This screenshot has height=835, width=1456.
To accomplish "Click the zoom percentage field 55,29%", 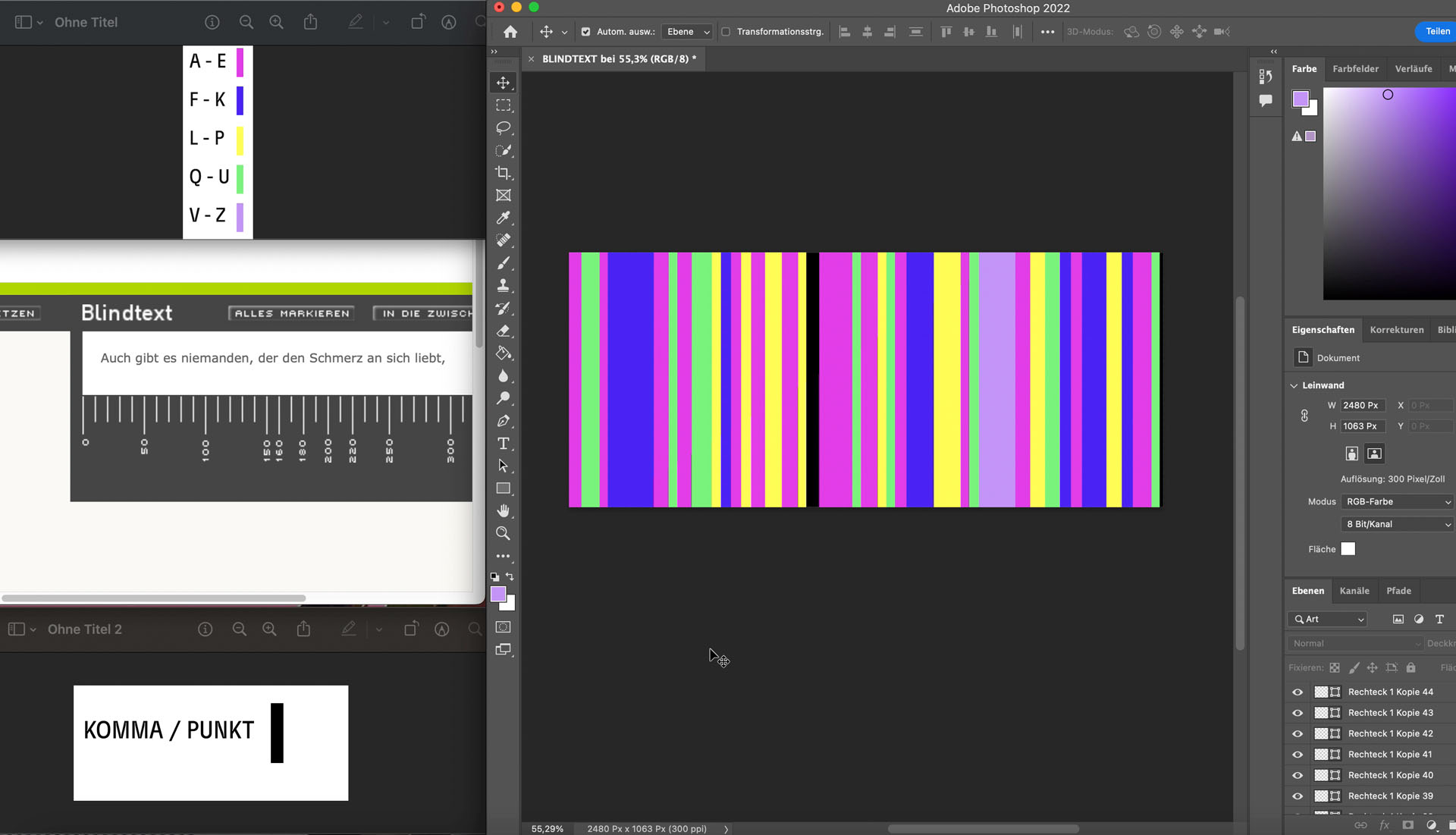I will tap(548, 829).
